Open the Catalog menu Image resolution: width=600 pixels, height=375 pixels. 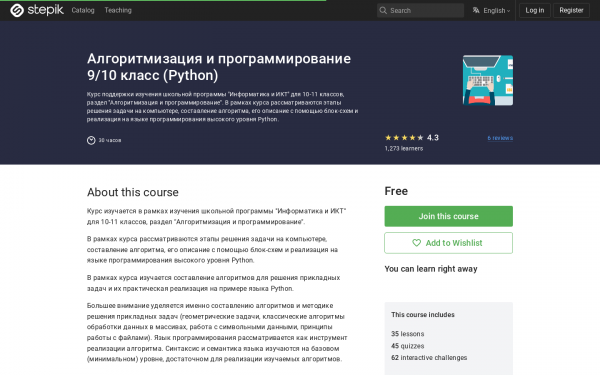83,10
